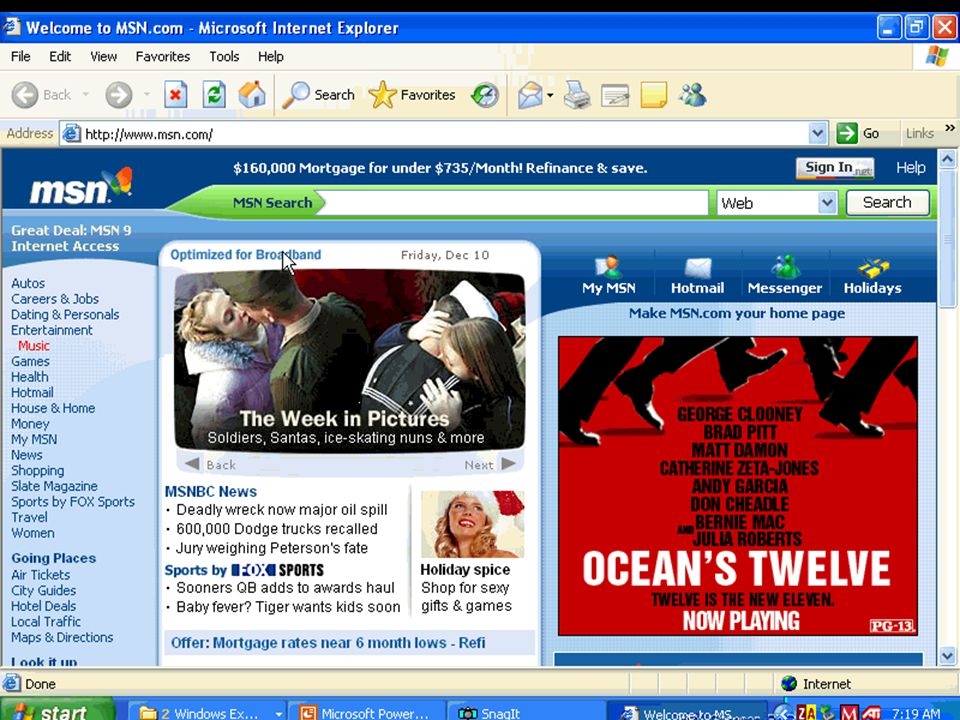Open the Favorites menu
960x720 pixels.
coord(163,56)
